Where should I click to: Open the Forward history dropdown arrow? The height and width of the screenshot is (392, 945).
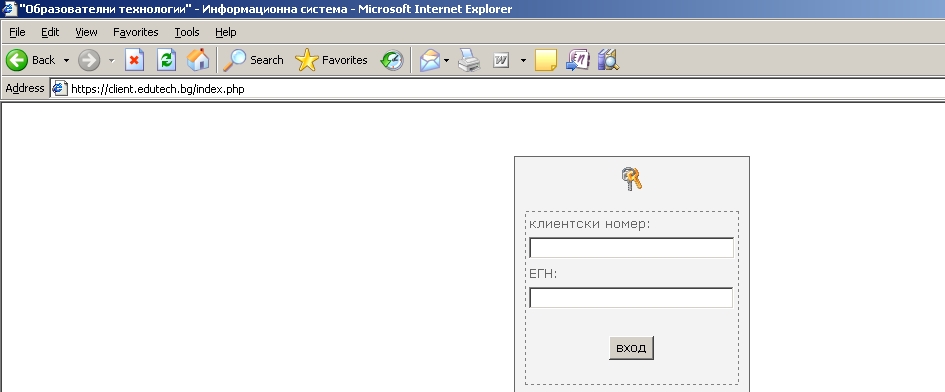click(x=111, y=60)
